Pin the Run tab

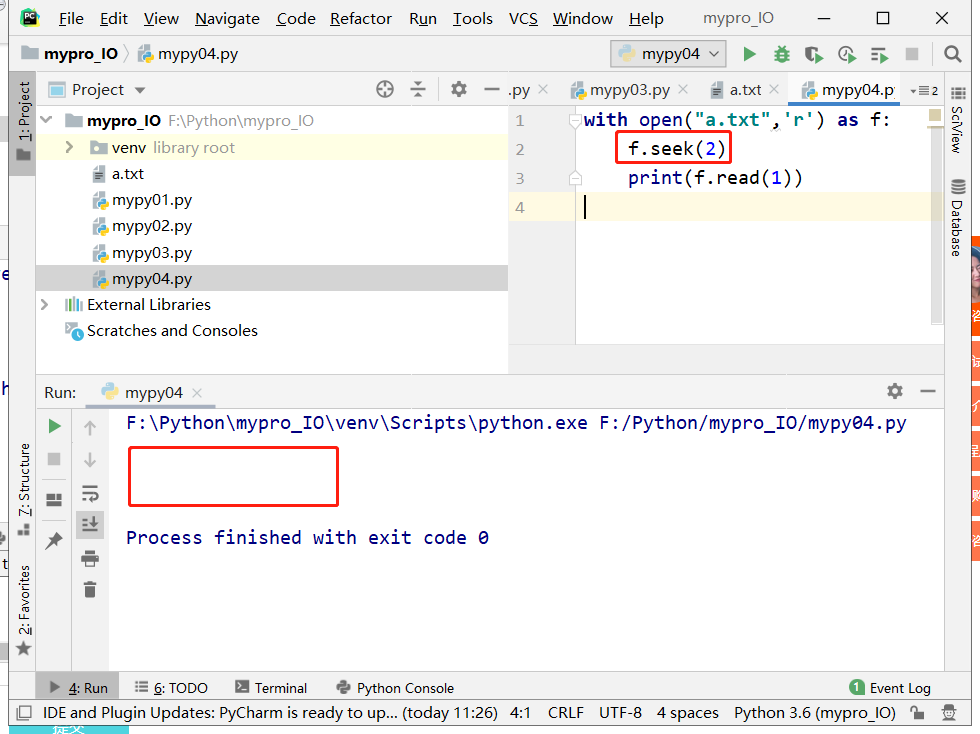pyautogui.click(x=54, y=540)
